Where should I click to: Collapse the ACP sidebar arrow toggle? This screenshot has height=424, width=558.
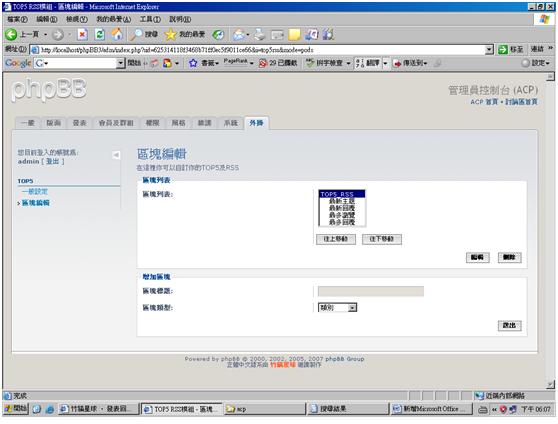pos(116,155)
